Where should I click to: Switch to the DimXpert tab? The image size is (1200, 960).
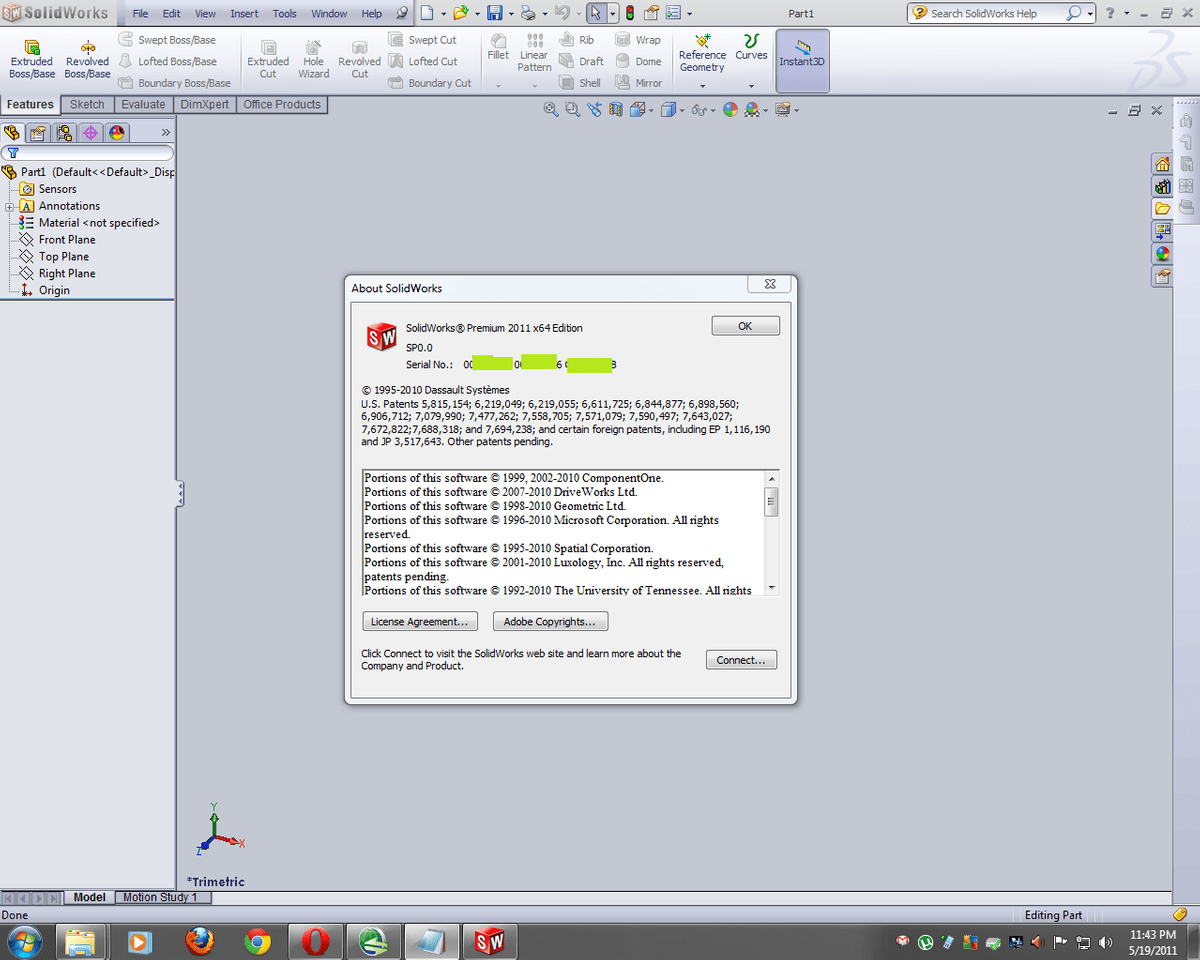point(205,104)
